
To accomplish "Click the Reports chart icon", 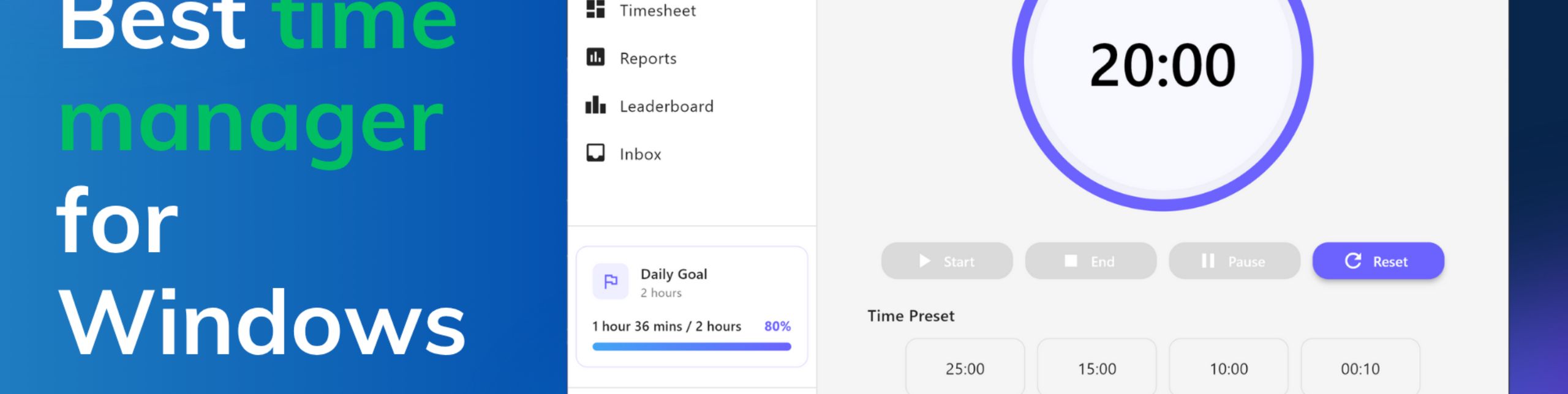I will (x=595, y=58).
